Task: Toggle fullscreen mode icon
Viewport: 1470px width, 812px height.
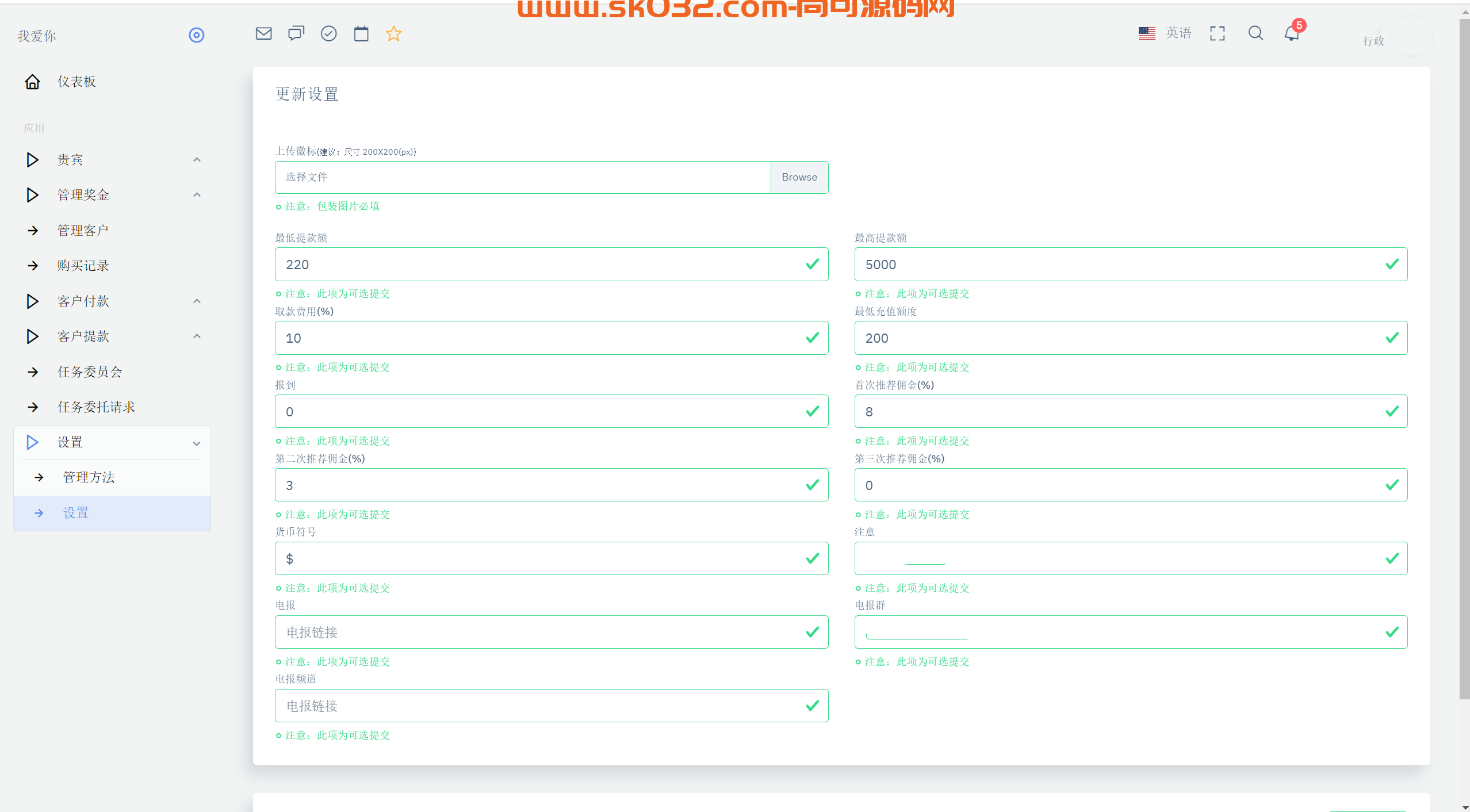Action: (1218, 33)
